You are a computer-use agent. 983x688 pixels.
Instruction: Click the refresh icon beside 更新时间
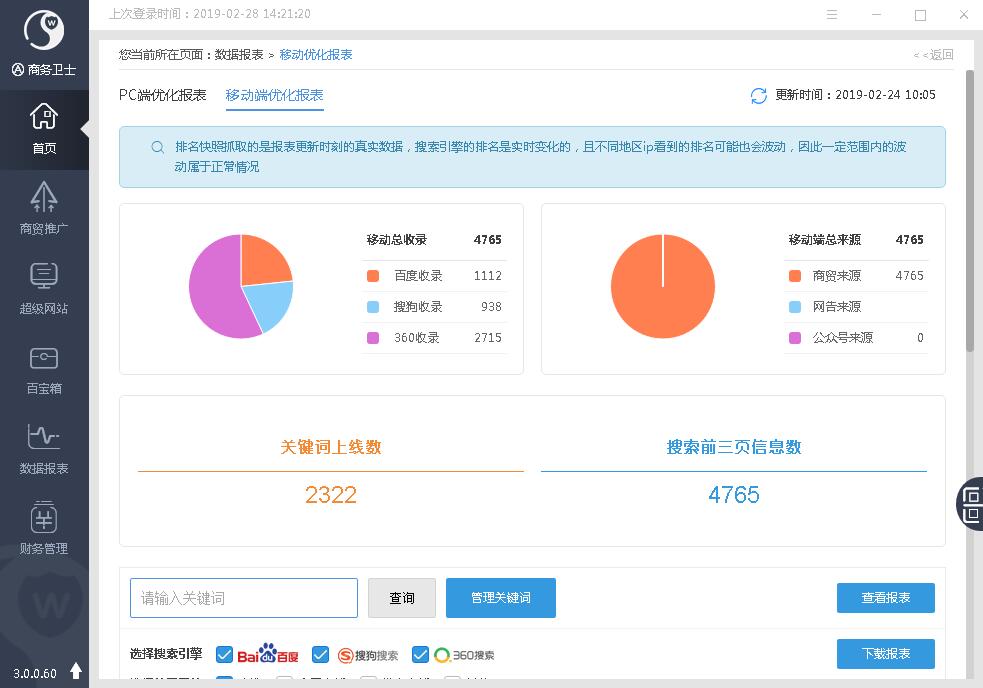click(758, 96)
